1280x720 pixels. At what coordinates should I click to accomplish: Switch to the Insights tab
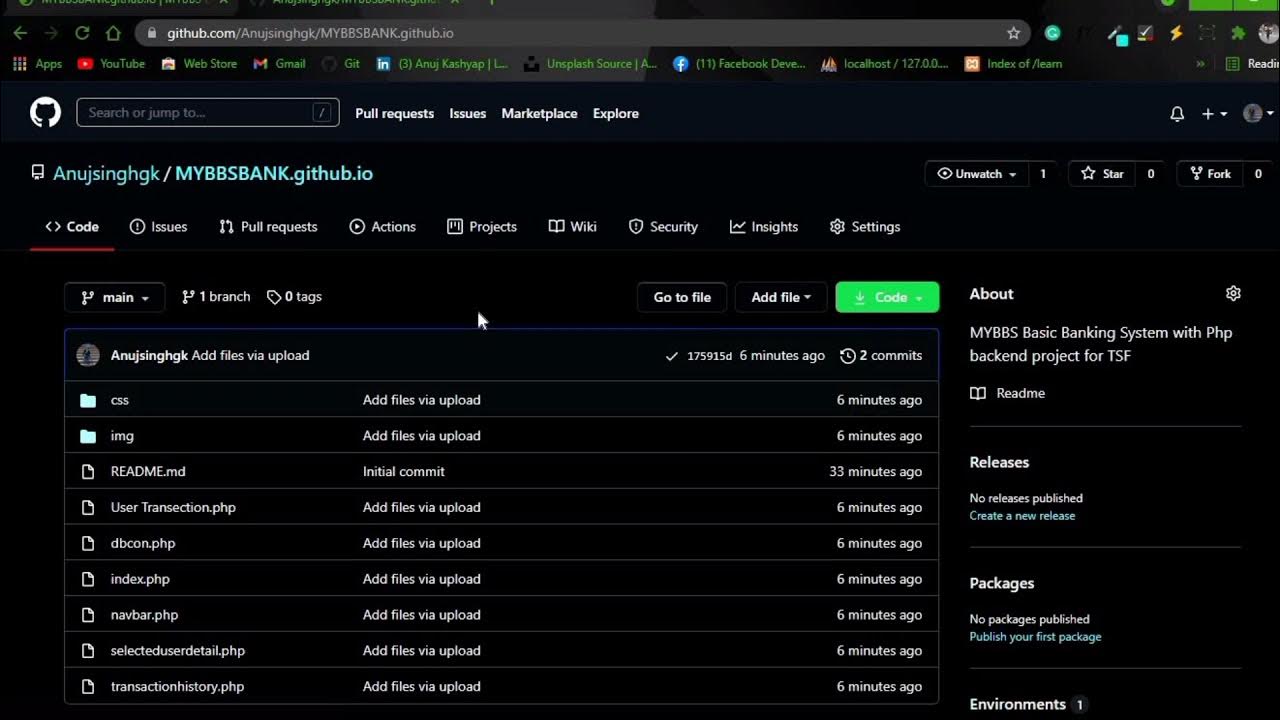point(764,227)
